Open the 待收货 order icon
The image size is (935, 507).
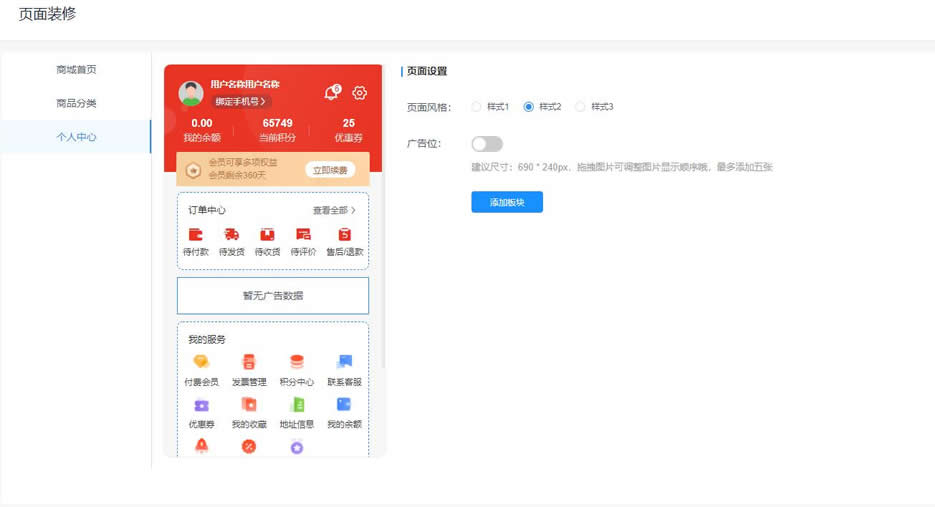pyautogui.click(x=267, y=234)
